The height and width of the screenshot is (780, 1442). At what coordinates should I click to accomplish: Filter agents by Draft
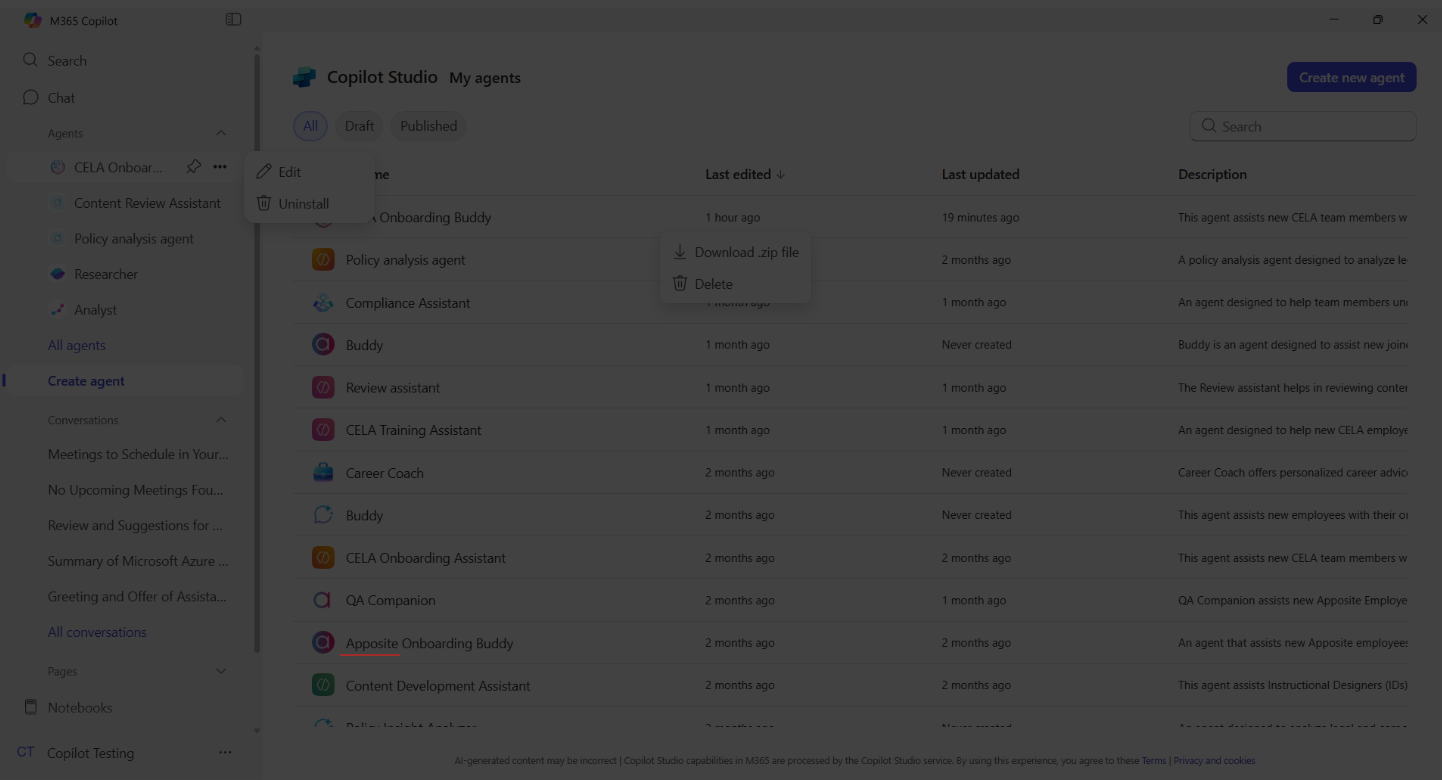pos(359,126)
